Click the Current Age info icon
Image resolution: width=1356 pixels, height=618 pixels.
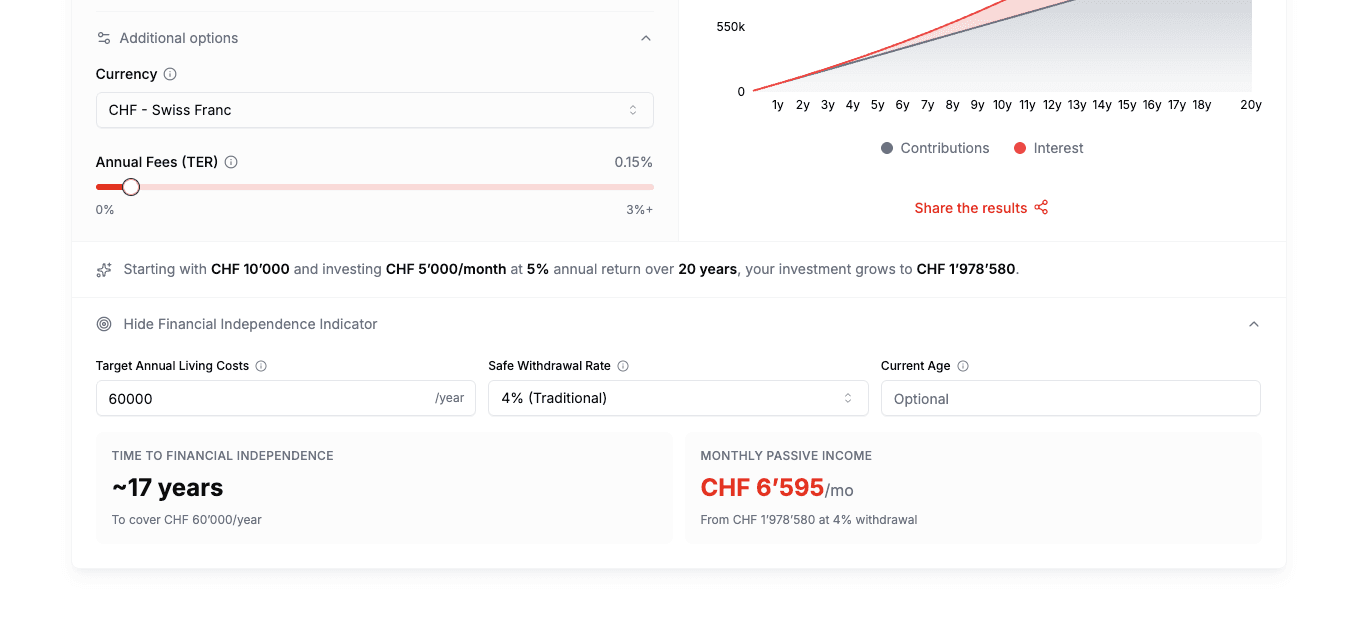(x=962, y=365)
